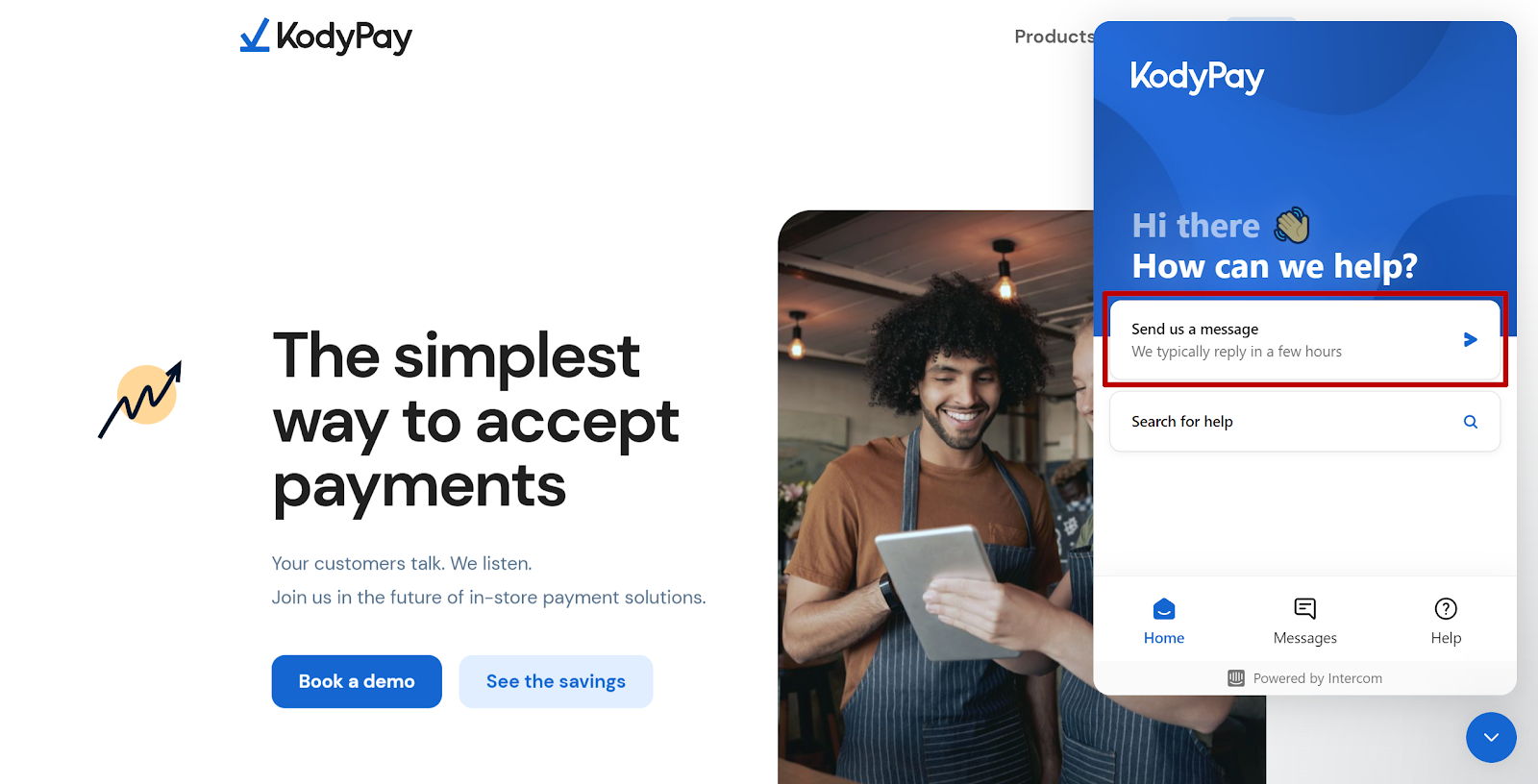The height and width of the screenshot is (784, 1538).
Task: Click the Search for help field
Action: (x=1304, y=422)
